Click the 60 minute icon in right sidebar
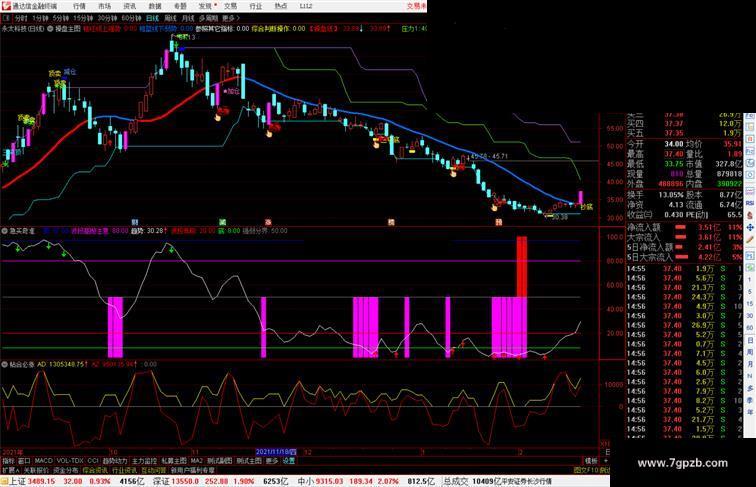This screenshot has height=487, width=756. pos(750,328)
